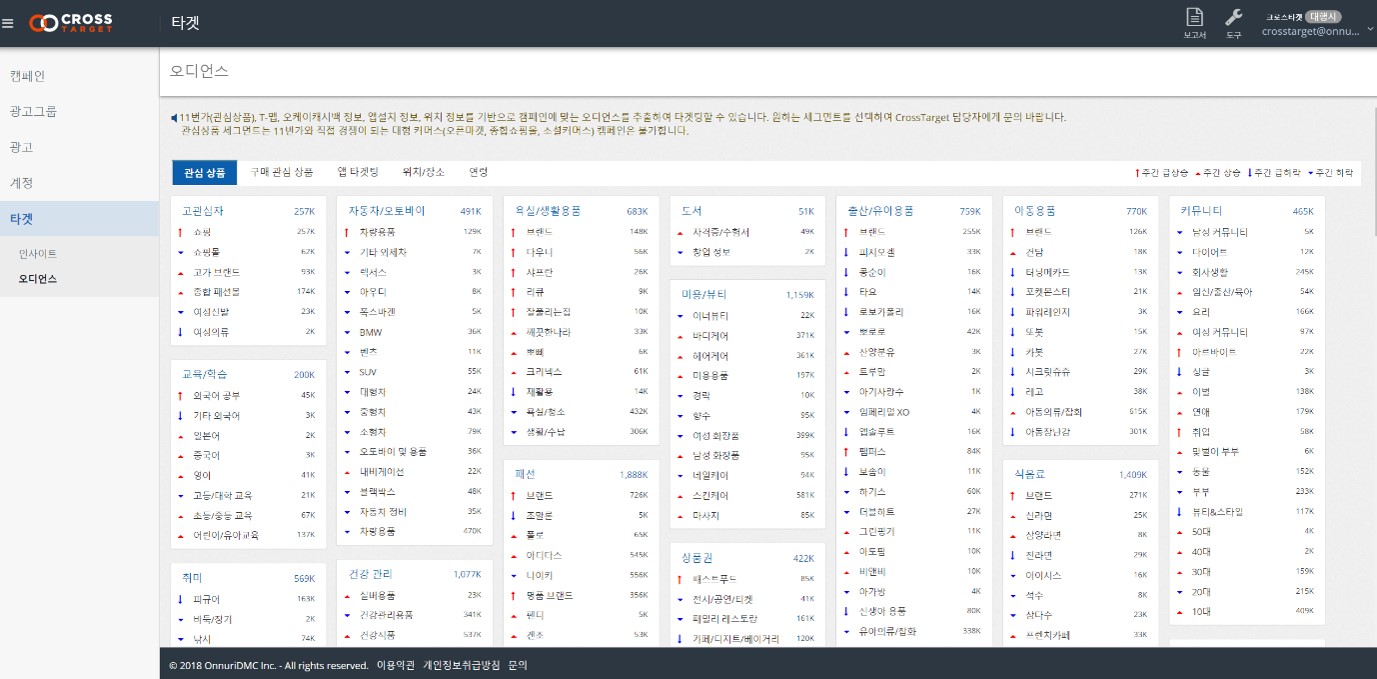Select the BMW segment in the car list
The width and height of the screenshot is (1377, 679).
click(370, 332)
